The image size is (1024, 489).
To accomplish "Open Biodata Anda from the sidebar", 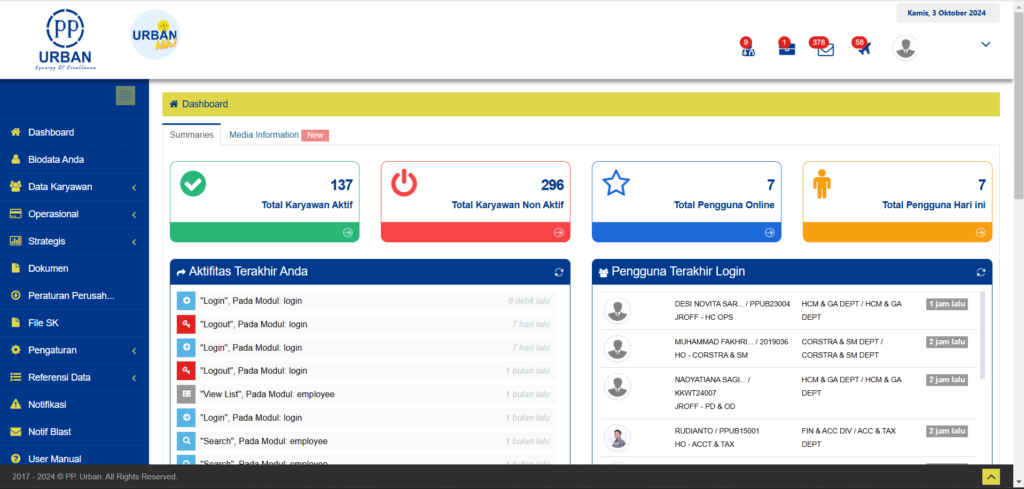I will click(56, 159).
